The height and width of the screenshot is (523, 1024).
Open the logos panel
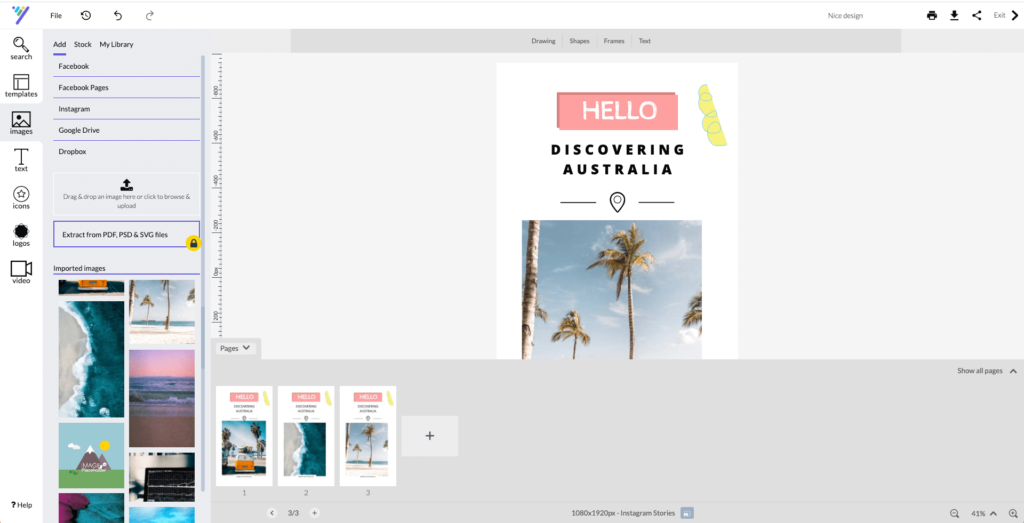(21, 235)
